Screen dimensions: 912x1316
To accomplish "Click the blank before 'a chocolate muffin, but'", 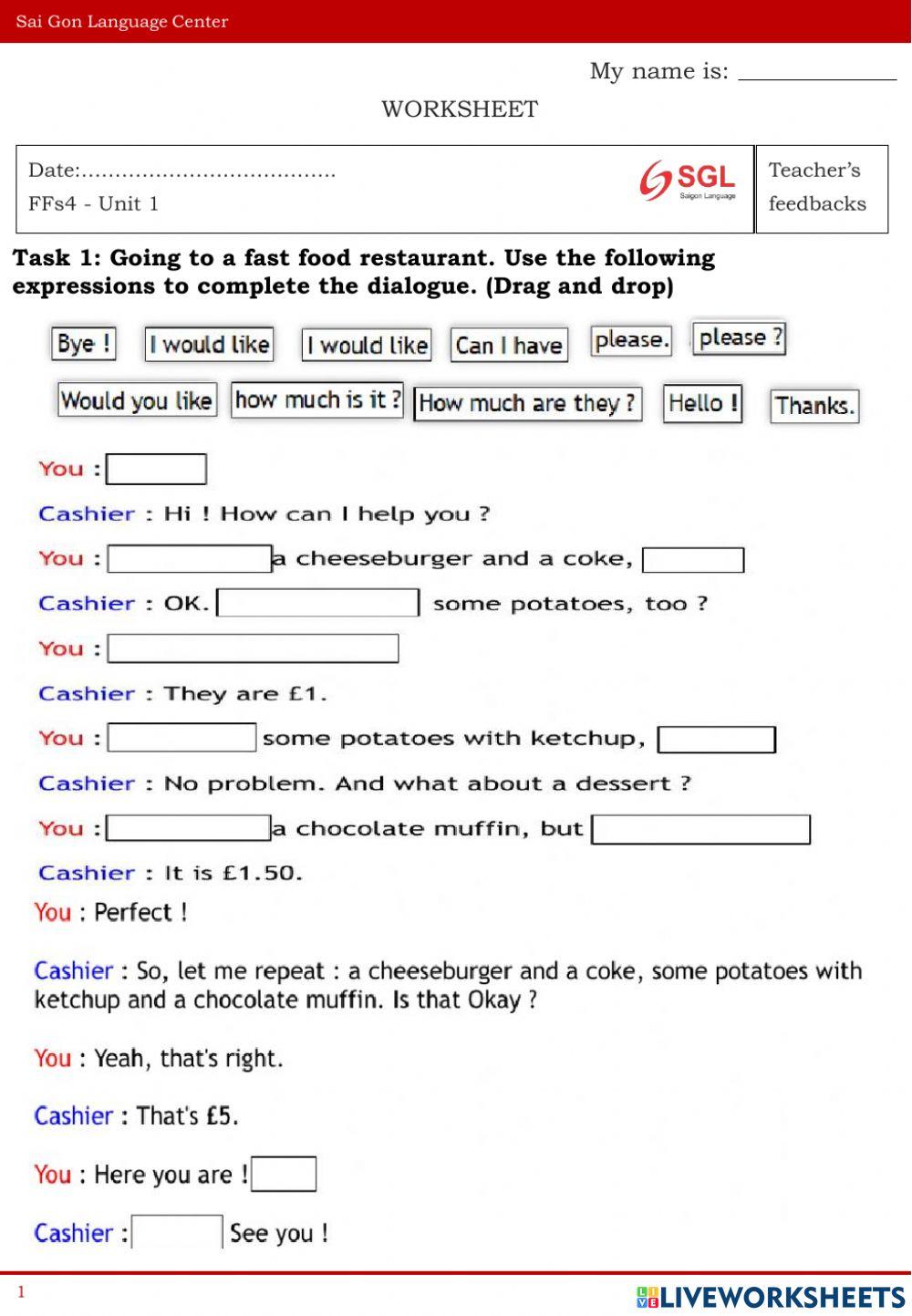I will tap(190, 828).
